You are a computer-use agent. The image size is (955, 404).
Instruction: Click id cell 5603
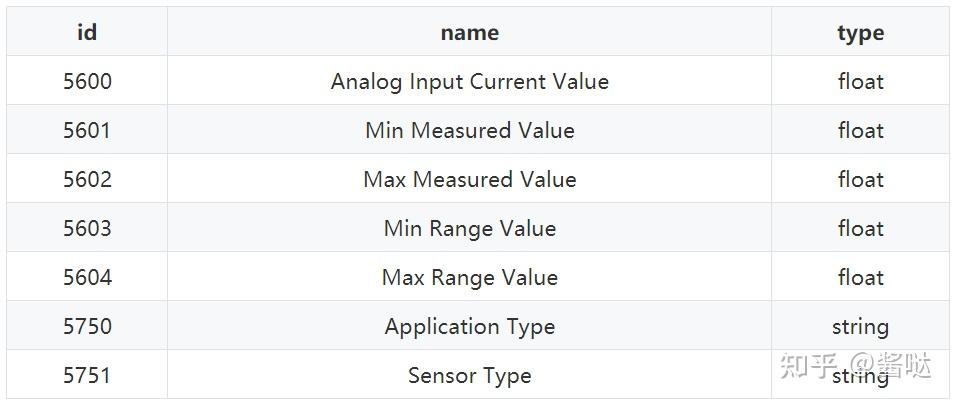pyautogui.click(x=87, y=227)
